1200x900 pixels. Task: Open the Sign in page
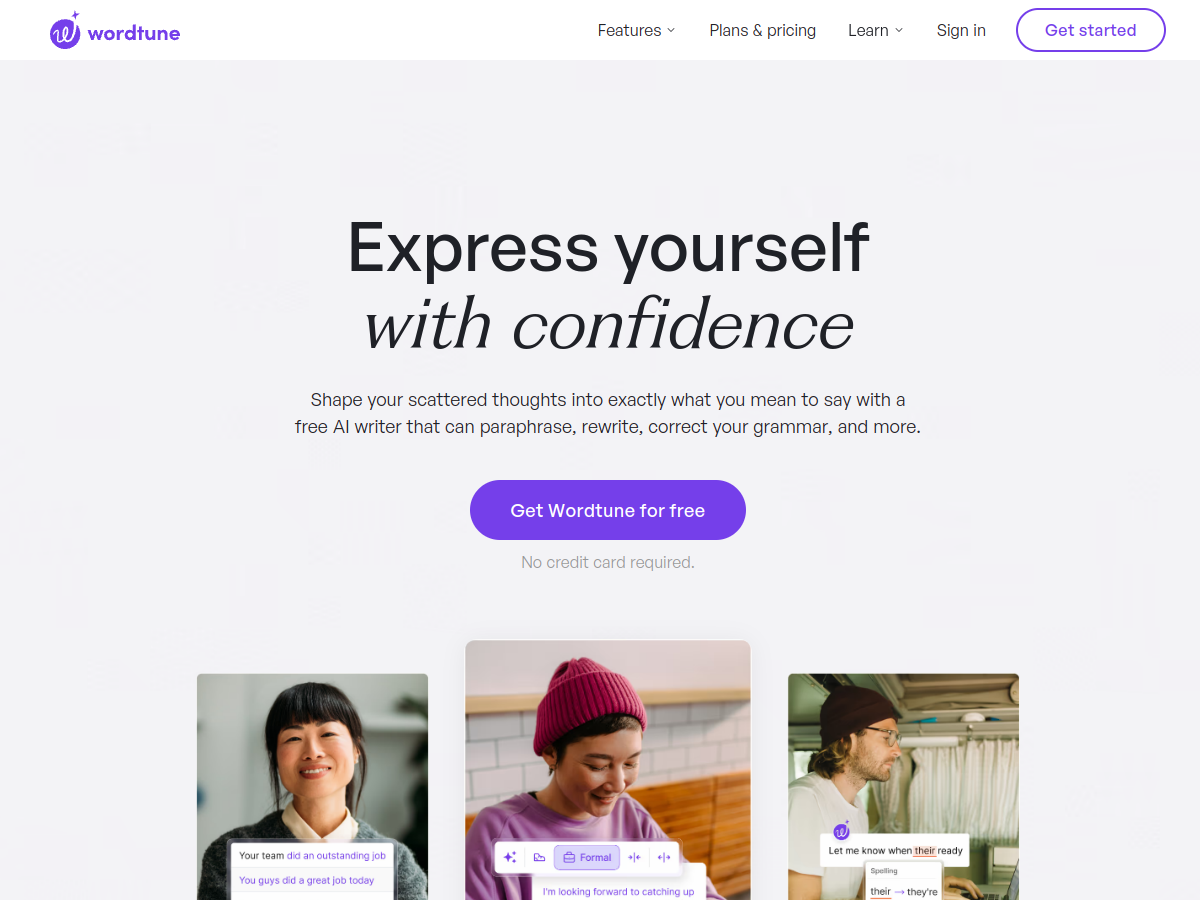point(961,30)
